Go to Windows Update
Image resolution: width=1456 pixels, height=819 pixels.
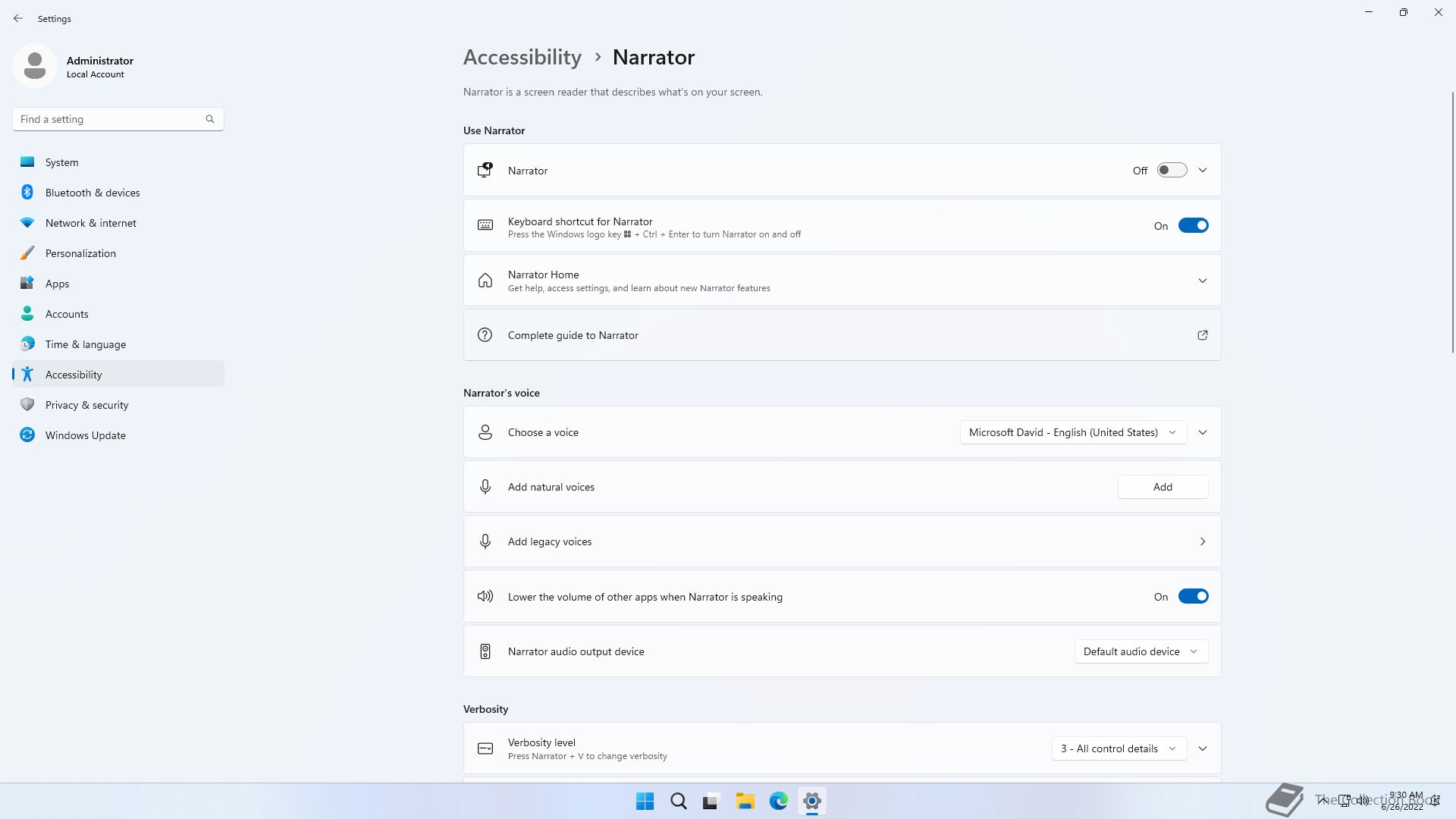tap(118, 435)
